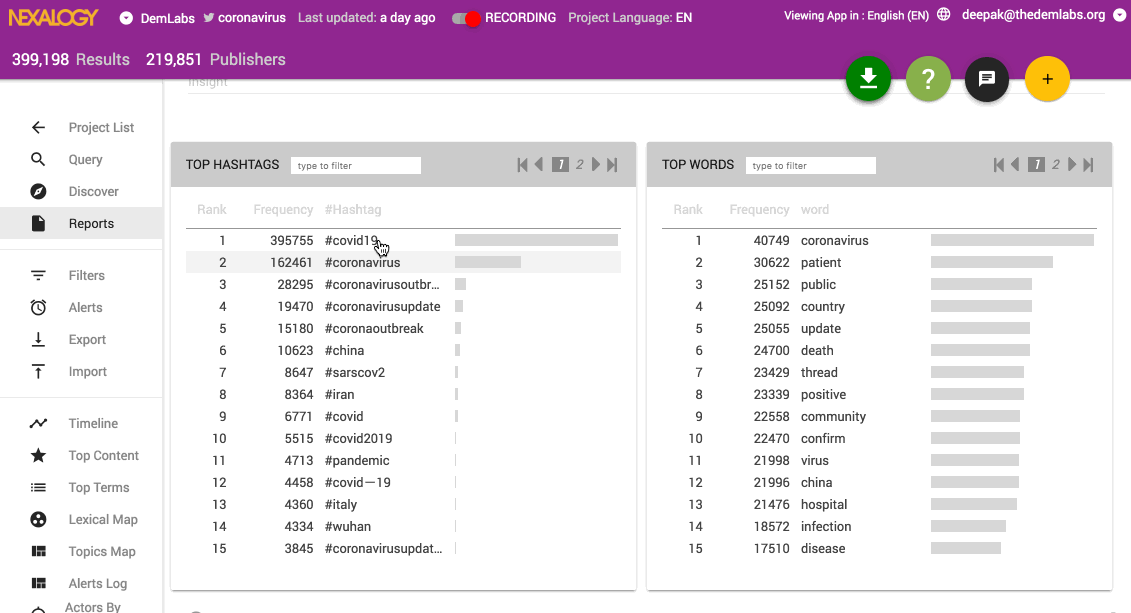This screenshot has width=1131, height=613.
Task: Select the Reports menu item
Action: tap(81, 223)
